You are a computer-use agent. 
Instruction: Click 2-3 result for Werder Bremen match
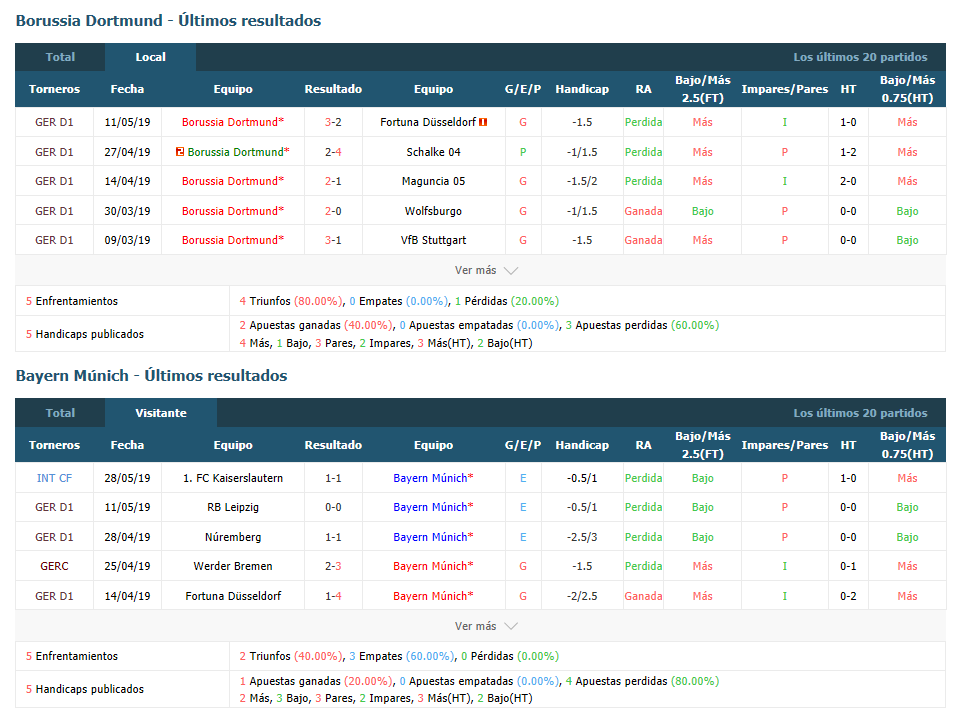pyautogui.click(x=333, y=567)
